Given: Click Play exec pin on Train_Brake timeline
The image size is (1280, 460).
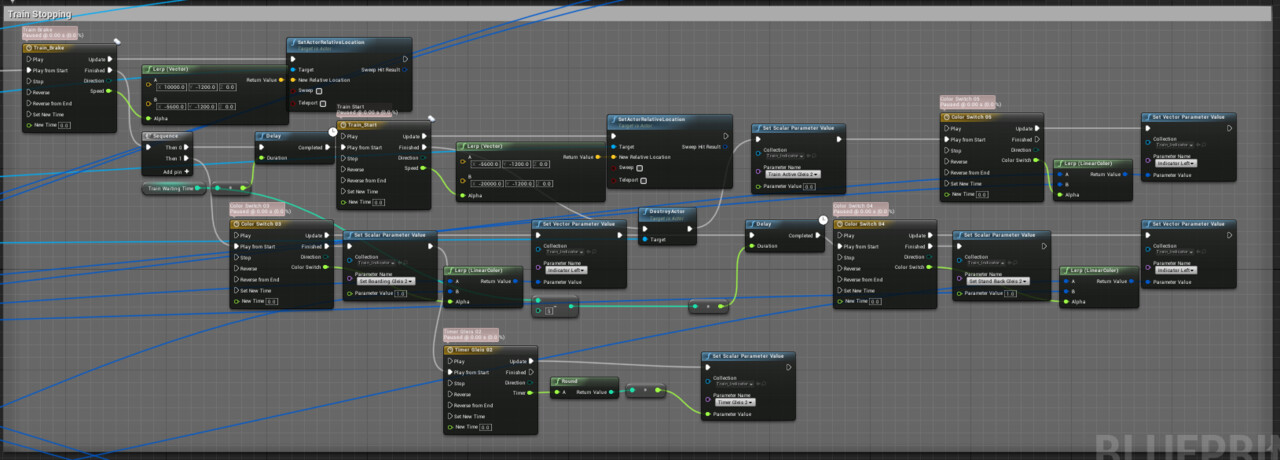Looking at the screenshot, I should coord(29,59).
